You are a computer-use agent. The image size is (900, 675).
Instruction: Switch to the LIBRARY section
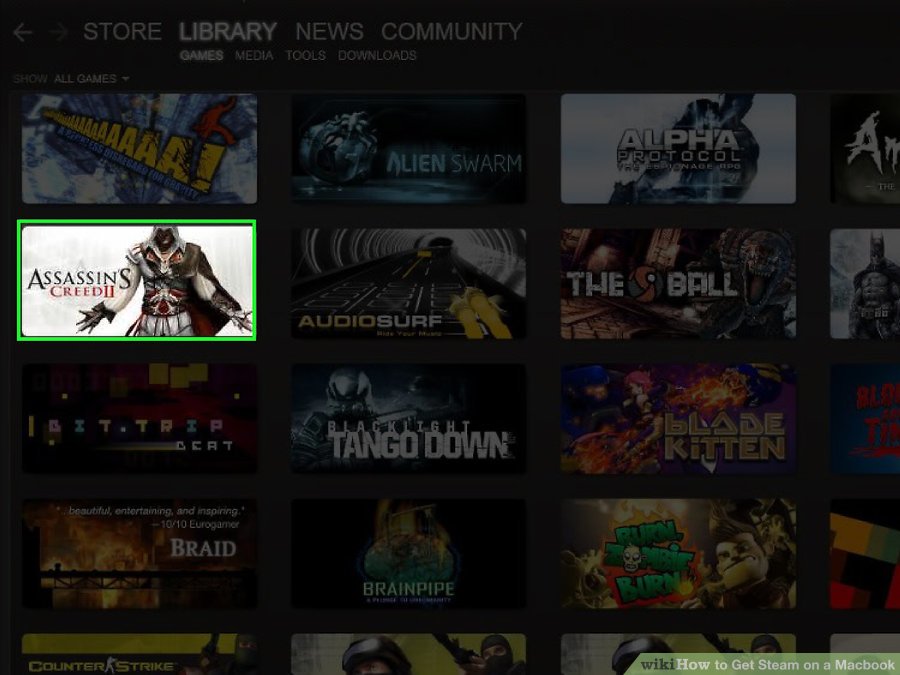pos(228,32)
